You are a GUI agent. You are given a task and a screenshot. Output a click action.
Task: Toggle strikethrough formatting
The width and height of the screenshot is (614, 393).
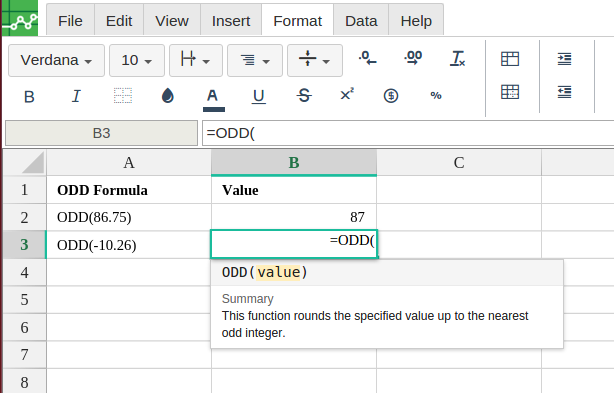[x=304, y=96]
